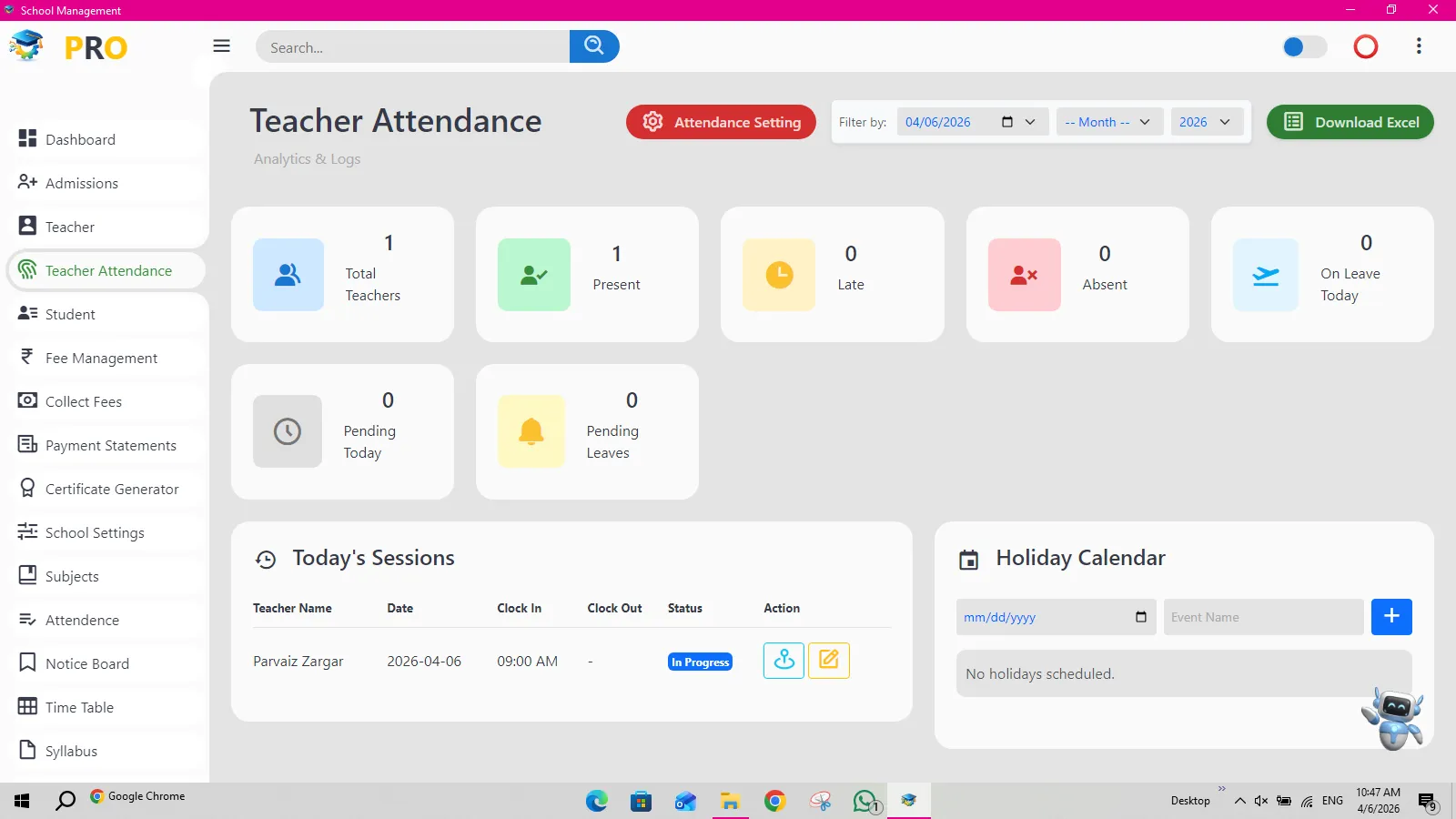Click the Pending Leaves bell icon
The height and width of the screenshot is (819, 1456).
[531, 431]
